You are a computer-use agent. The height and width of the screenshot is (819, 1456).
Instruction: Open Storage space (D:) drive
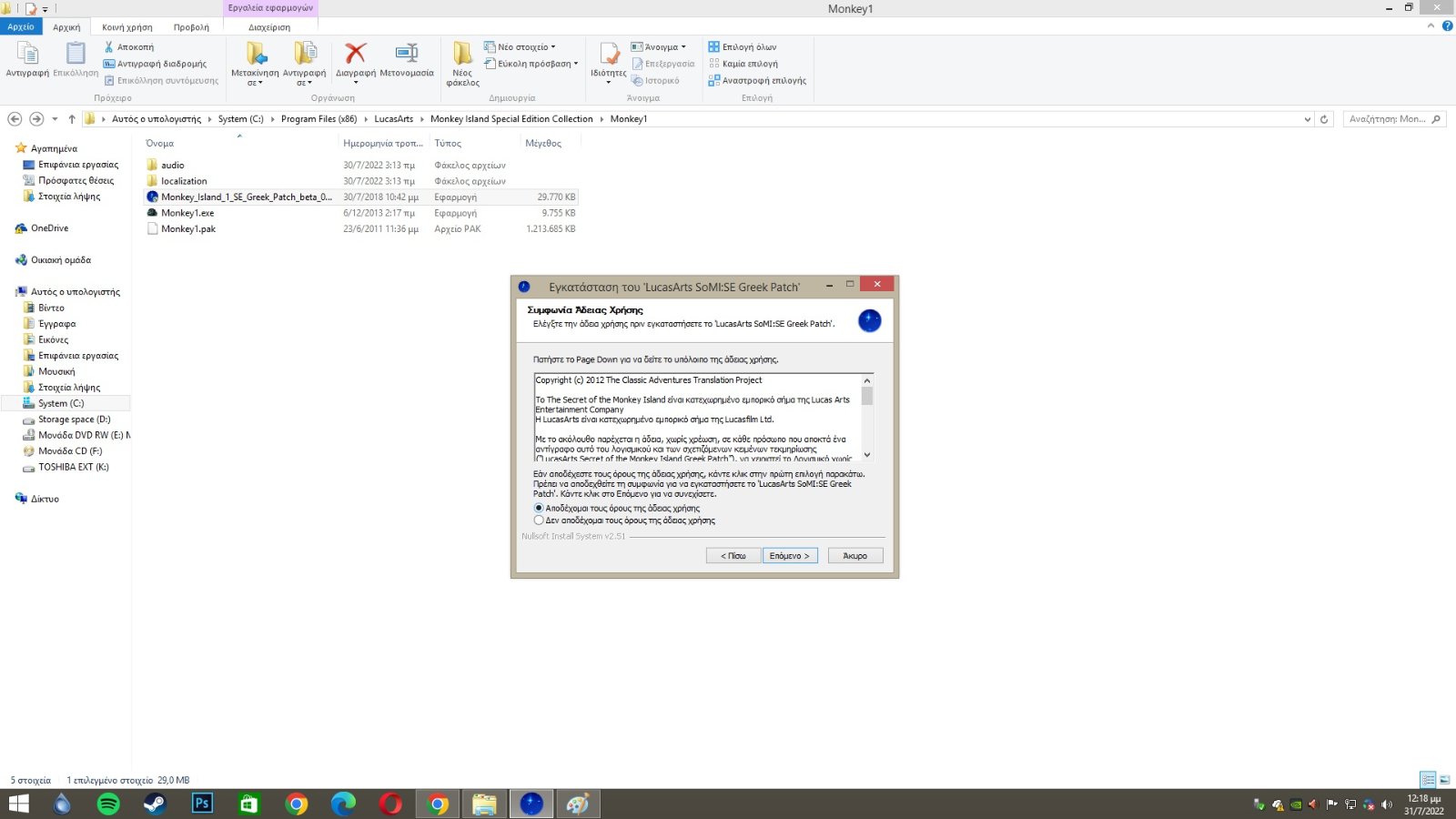74,420
